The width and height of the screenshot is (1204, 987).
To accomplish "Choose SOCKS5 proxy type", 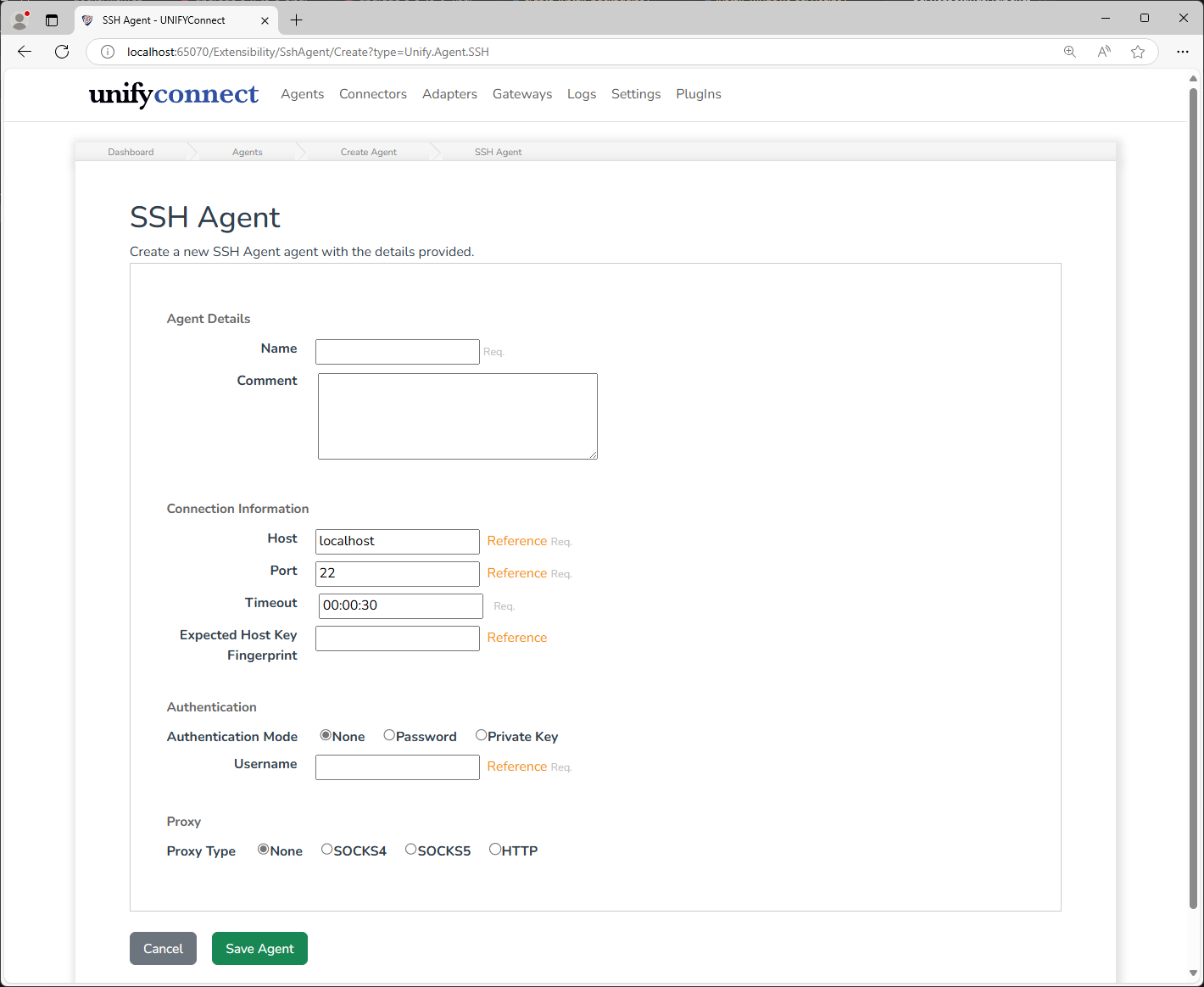I will 410,849.
